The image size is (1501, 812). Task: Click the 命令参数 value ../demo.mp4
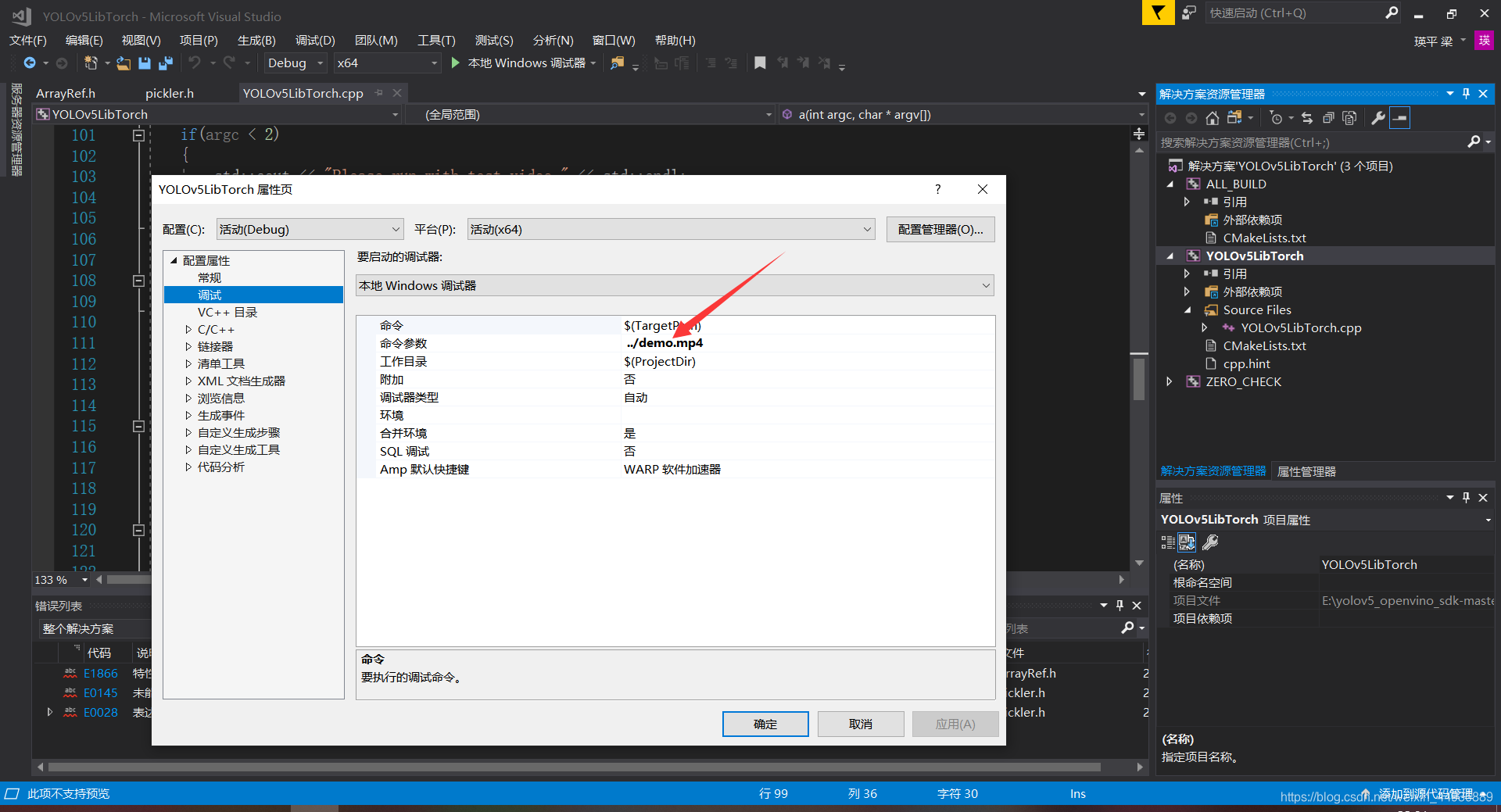664,343
